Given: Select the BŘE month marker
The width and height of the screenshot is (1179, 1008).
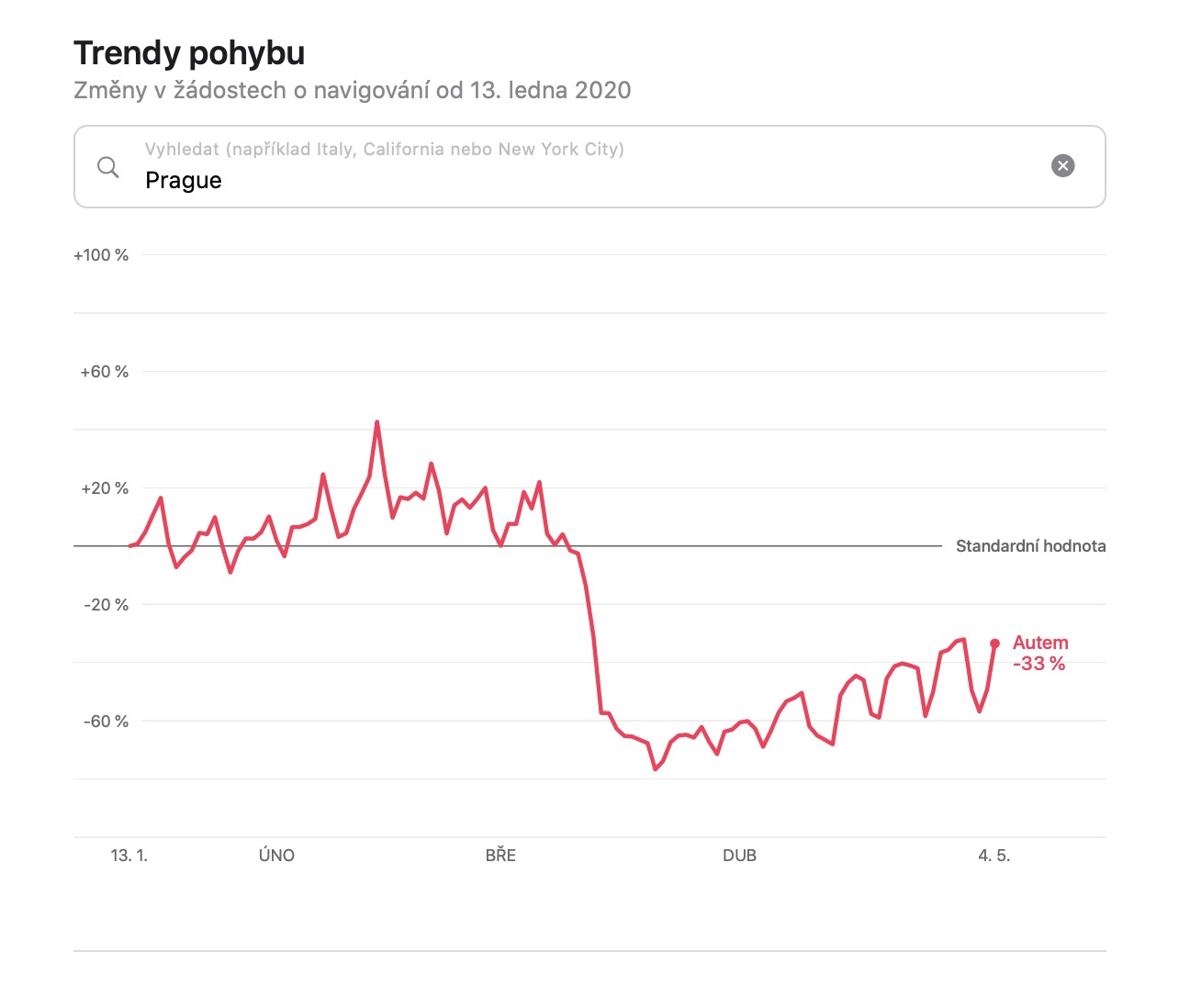Looking at the screenshot, I should [500, 856].
